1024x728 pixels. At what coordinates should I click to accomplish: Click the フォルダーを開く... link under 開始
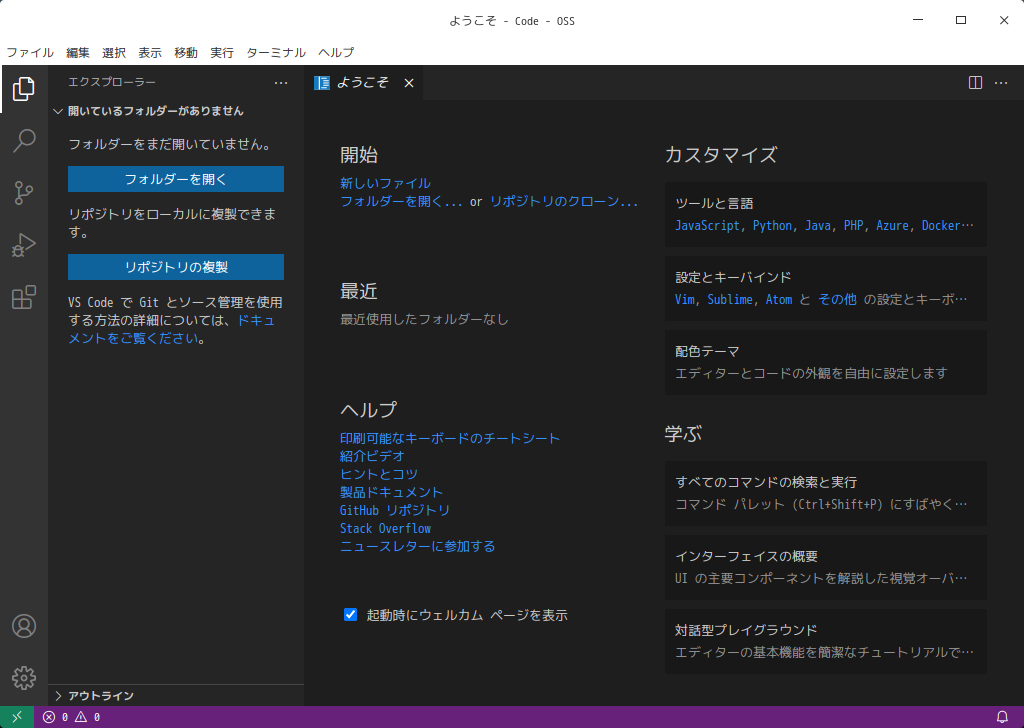(x=401, y=202)
